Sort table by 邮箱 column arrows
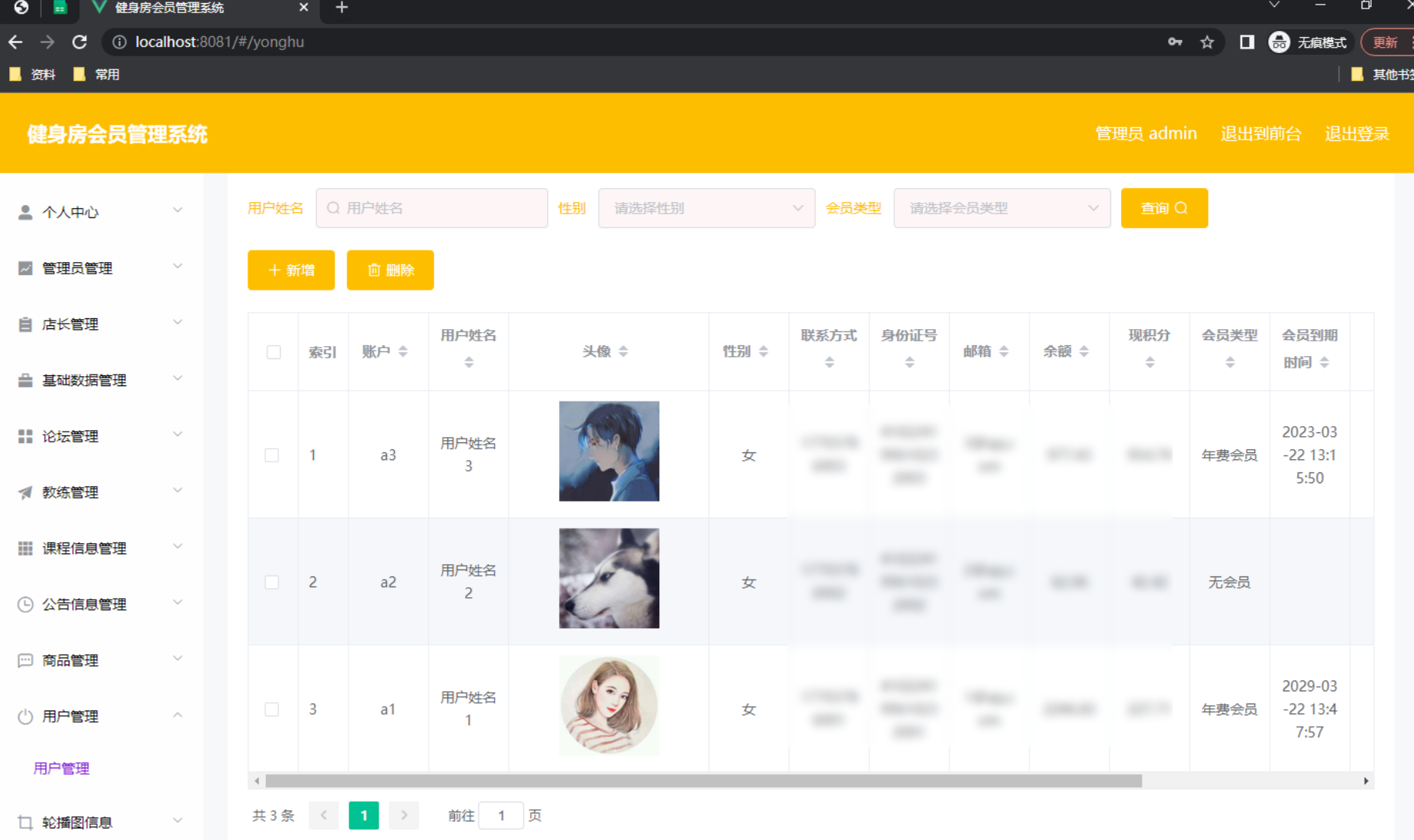The width and height of the screenshot is (1414, 840). point(1004,351)
